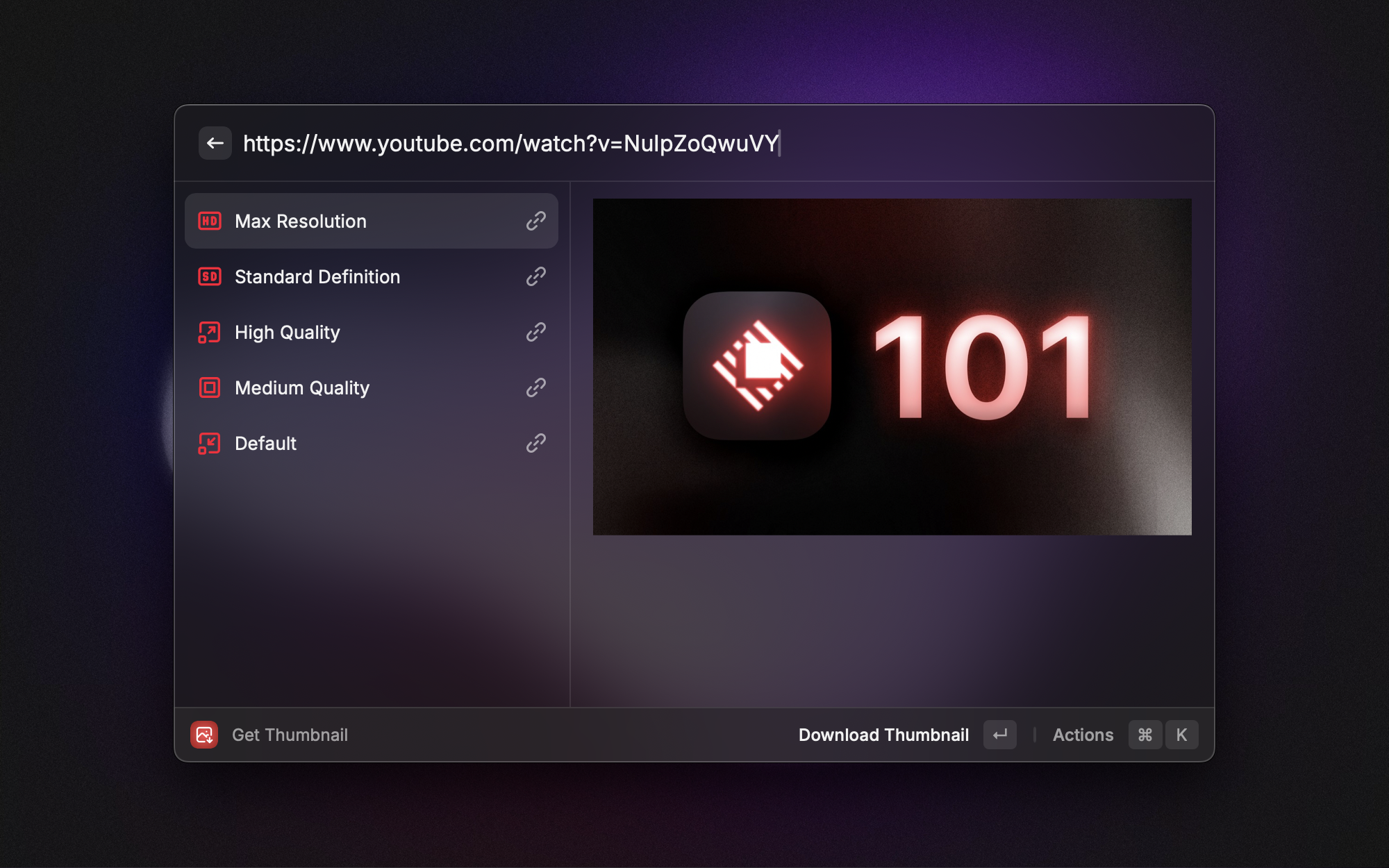The width and height of the screenshot is (1389, 868).
Task: Click the link icon beside Medium Quality
Action: 535,387
